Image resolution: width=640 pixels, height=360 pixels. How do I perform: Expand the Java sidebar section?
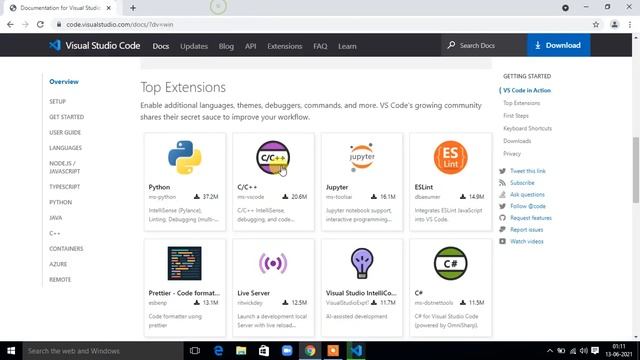click(56, 218)
